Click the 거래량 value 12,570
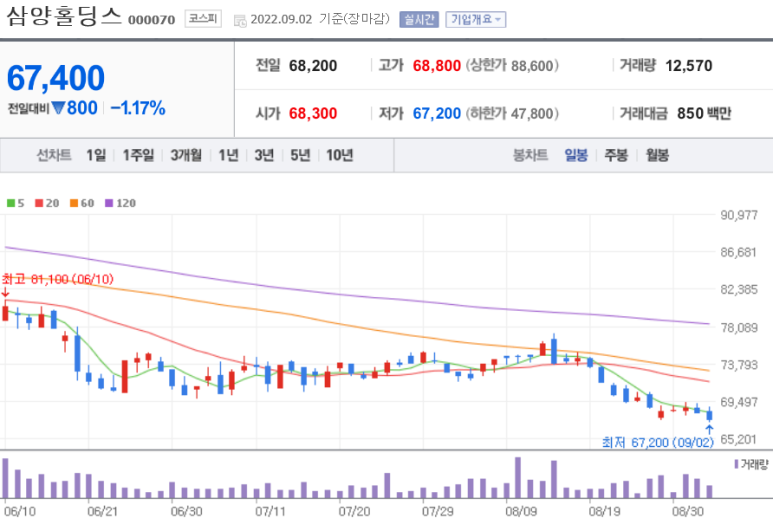The height and width of the screenshot is (518, 773). click(689, 66)
